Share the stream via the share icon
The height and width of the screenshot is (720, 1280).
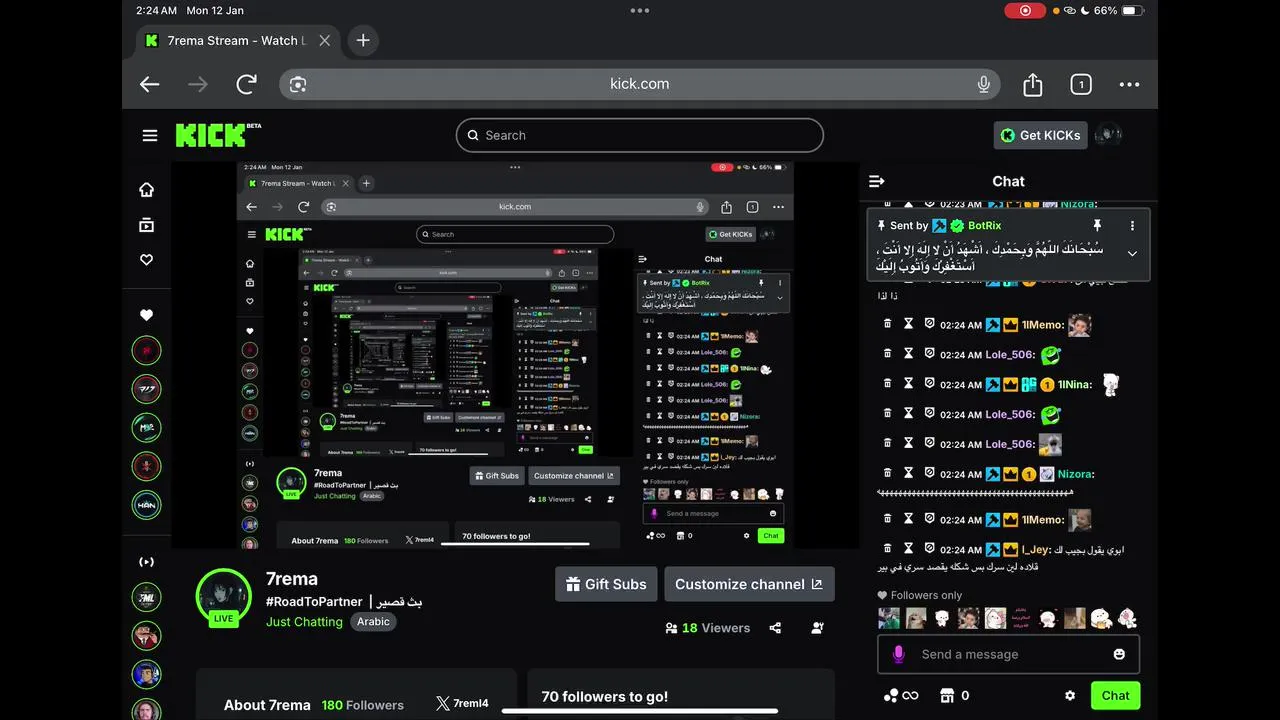[x=775, y=628]
